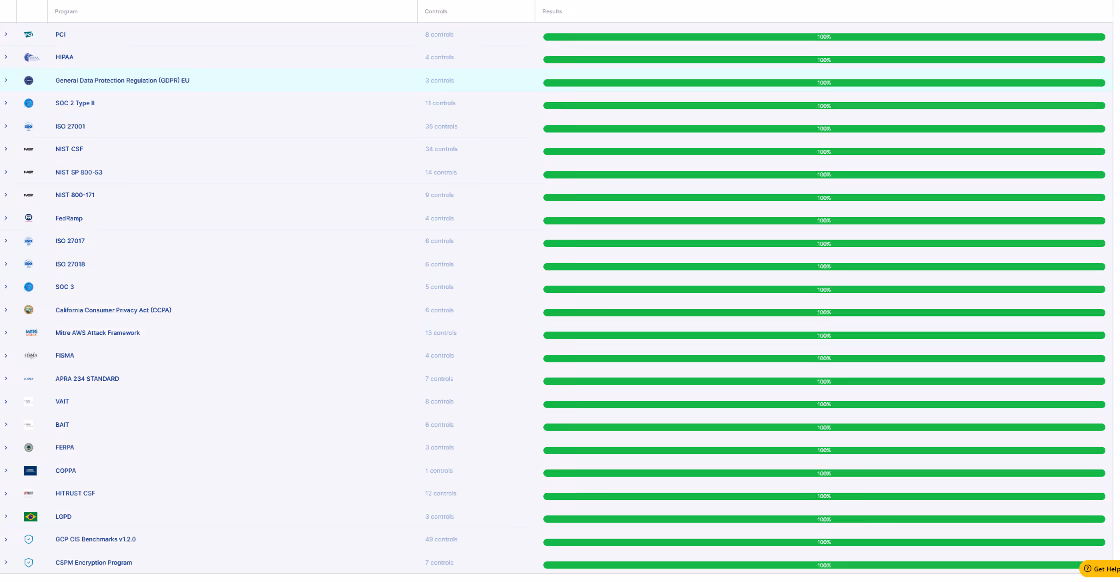Click the ISO 27001 program icon
This screenshot has width=1120, height=582.
[x=29, y=126]
